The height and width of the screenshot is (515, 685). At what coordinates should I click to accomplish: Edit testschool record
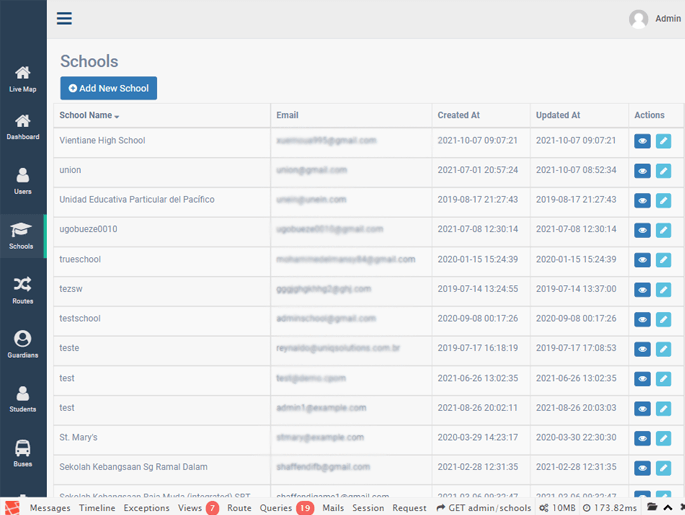(x=663, y=319)
